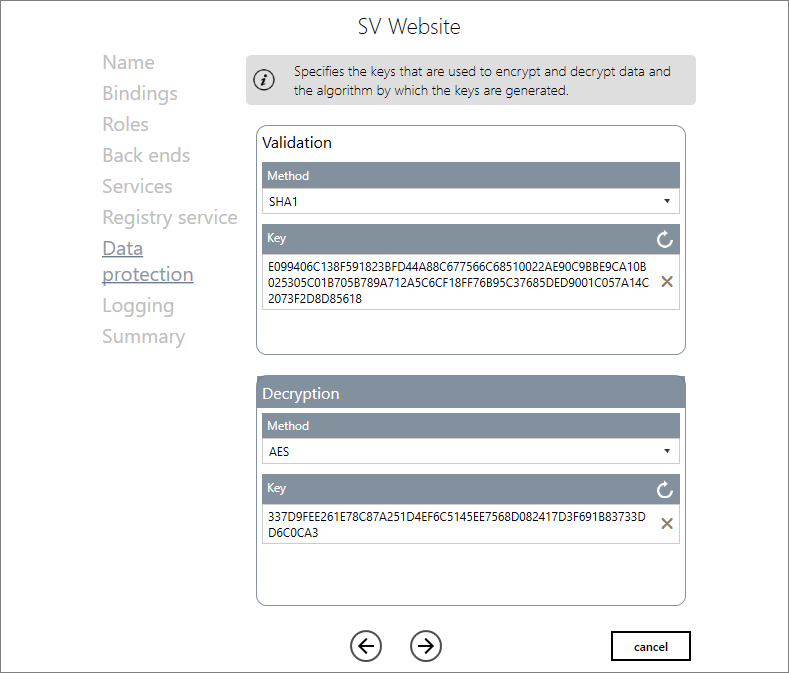Go to the Logging step
The height and width of the screenshot is (673, 789).
pyautogui.click(x=138, y=305)
